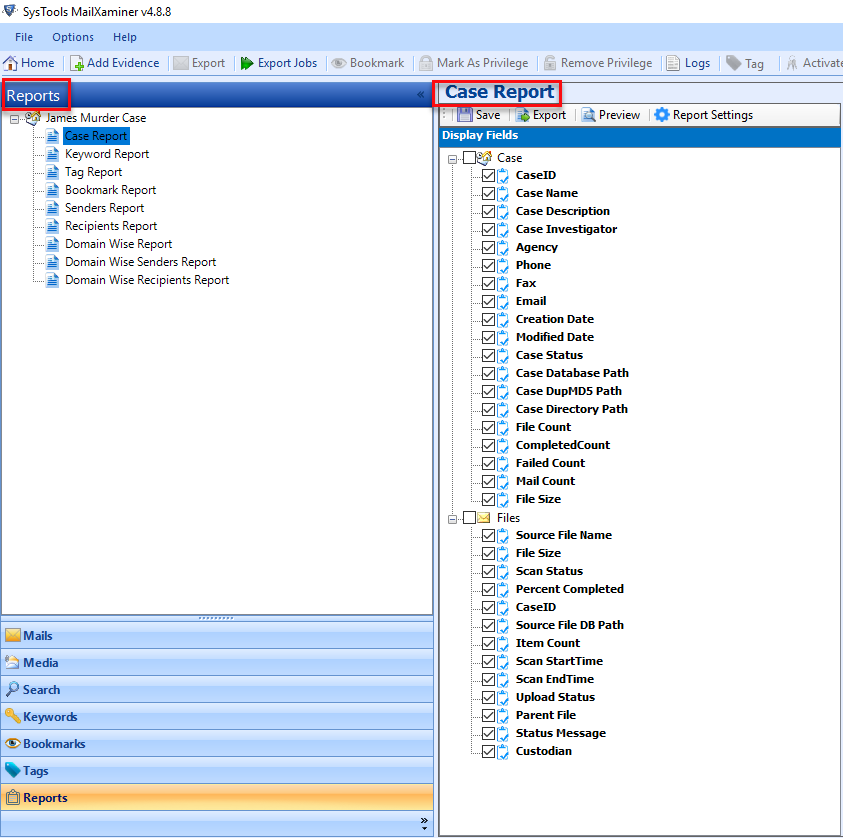Collapse the Case field group
843x838 pixels.
(x=452, y=158)
